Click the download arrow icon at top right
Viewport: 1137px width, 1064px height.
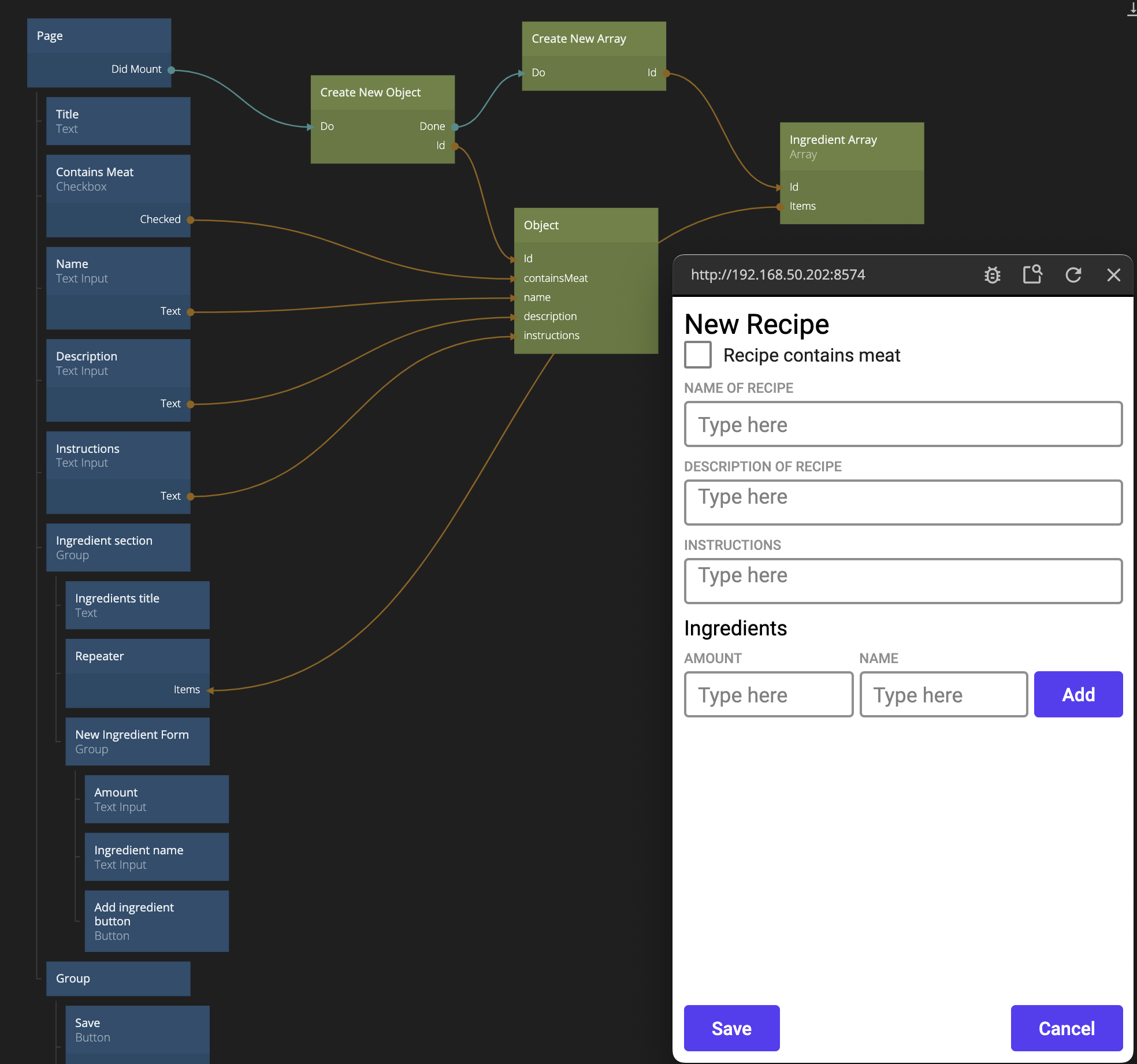click(1132, 9)
